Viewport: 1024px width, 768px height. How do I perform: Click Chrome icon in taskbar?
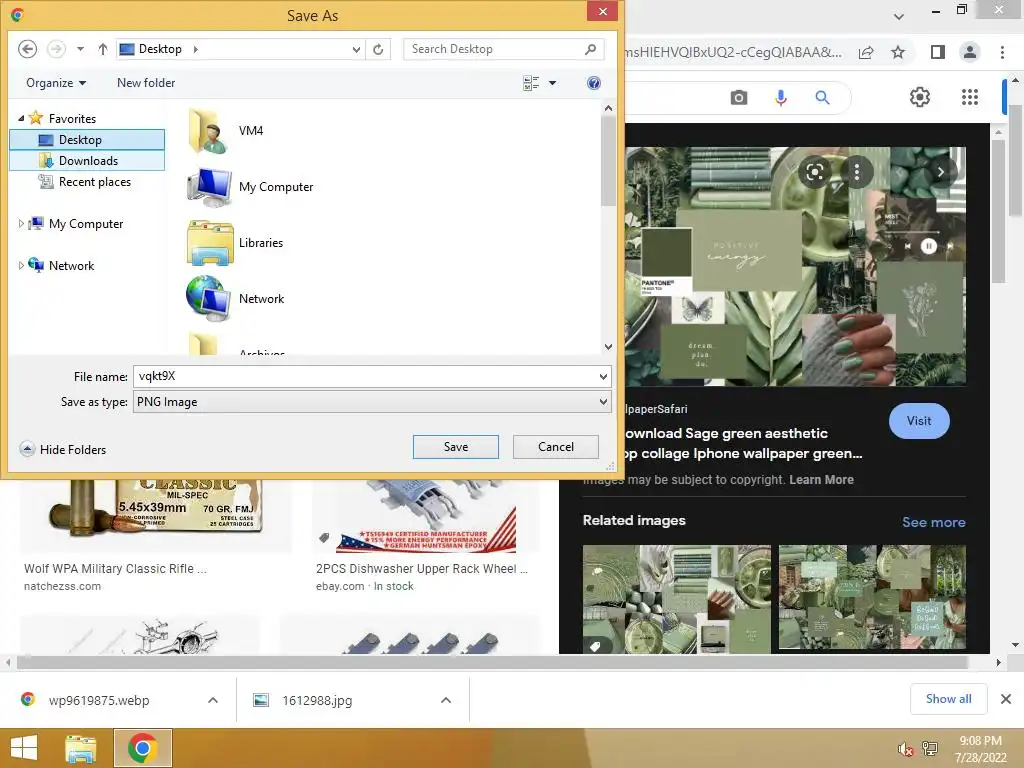point(143,748)
